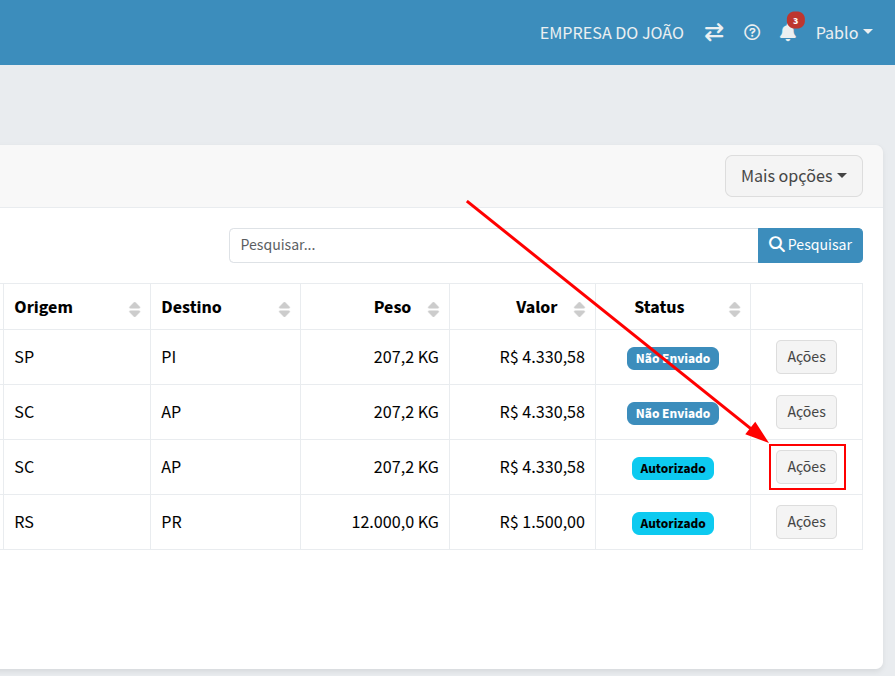Sort by Destino using sort arrows
Screen dimensions: 895x676
click(284, 309)
